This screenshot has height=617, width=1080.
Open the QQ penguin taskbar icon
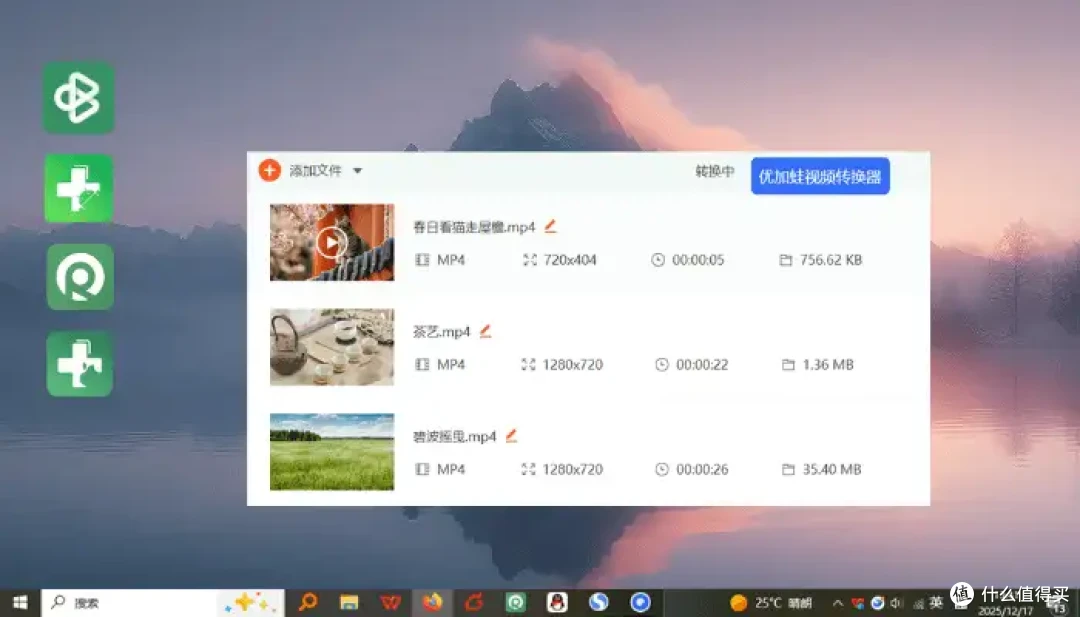point(557,603)
